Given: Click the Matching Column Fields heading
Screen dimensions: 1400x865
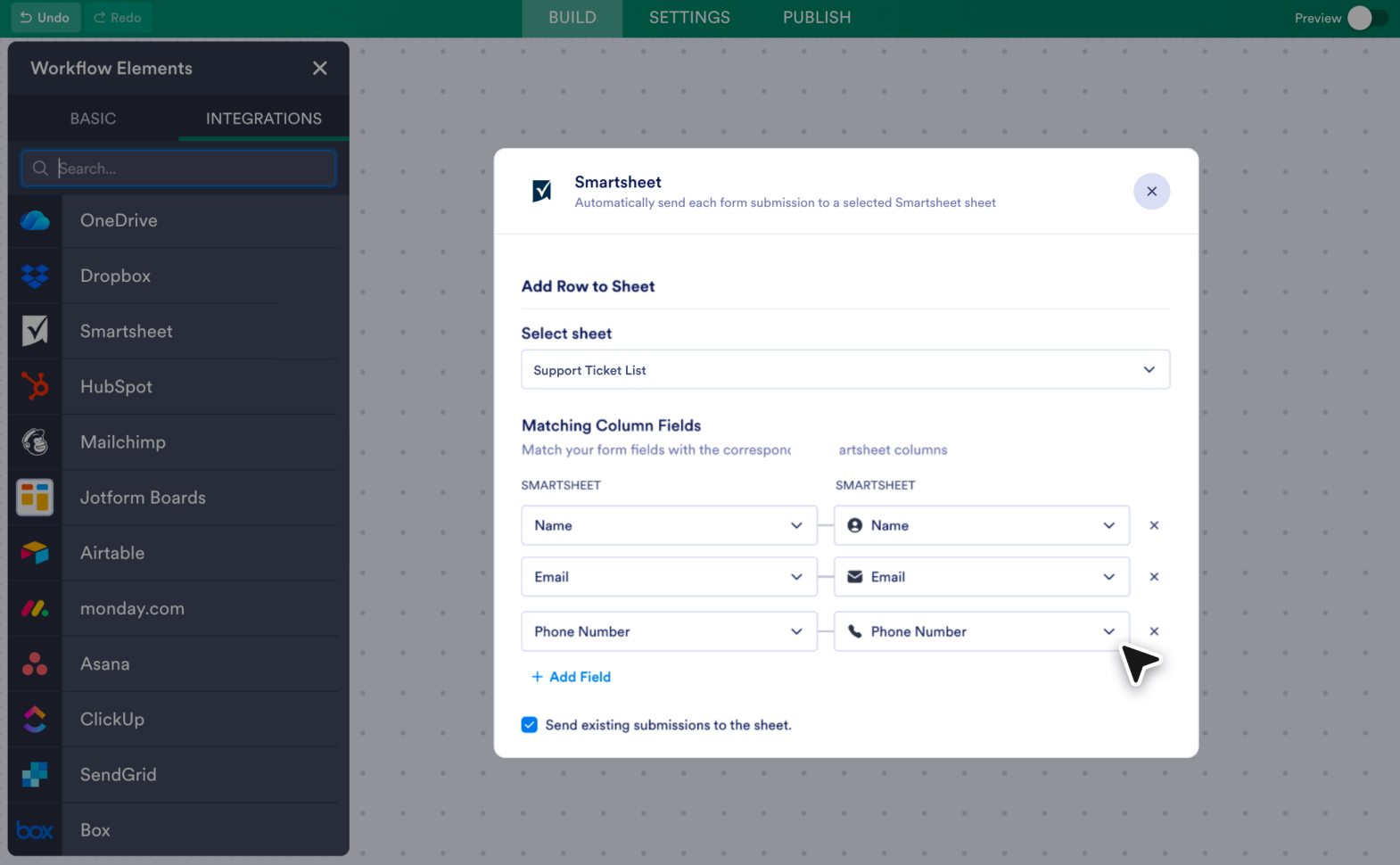Looking at the screenshot, I should pos(612,425).
